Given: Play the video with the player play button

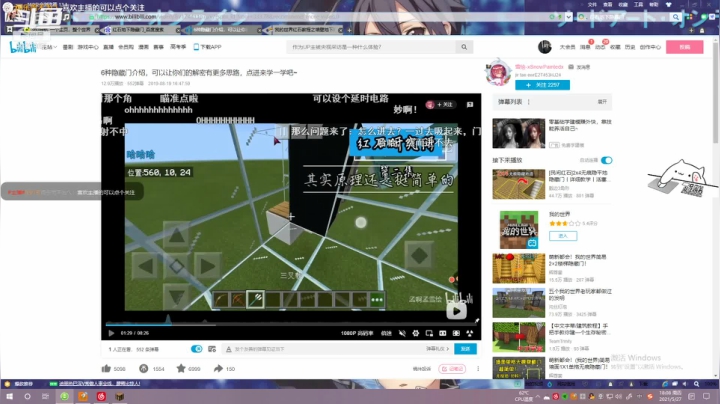Looking at the screenshot, I should tap(111, 333).
